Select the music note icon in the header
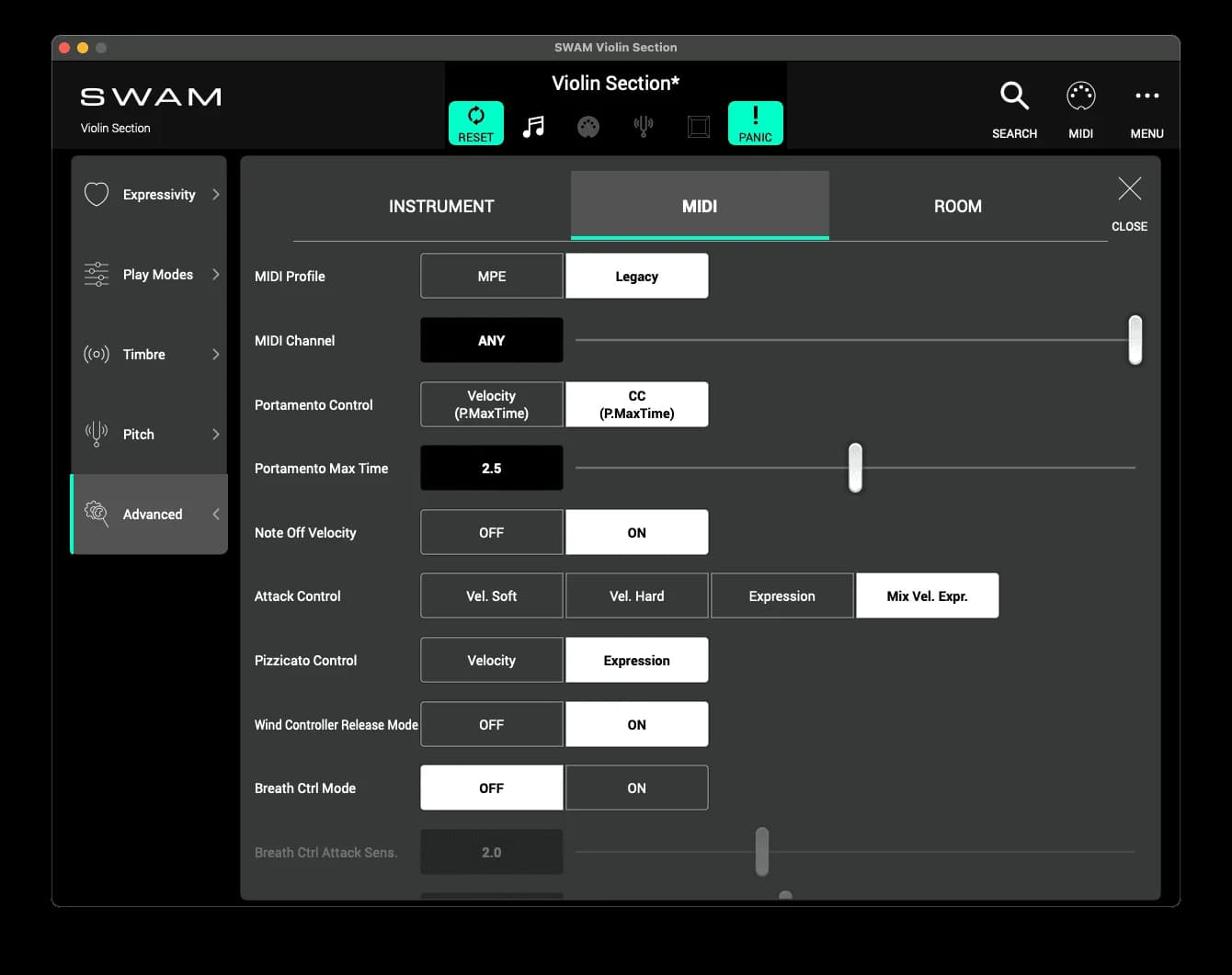Viewport: 1232px width, 975px height. tap(533, 126)
